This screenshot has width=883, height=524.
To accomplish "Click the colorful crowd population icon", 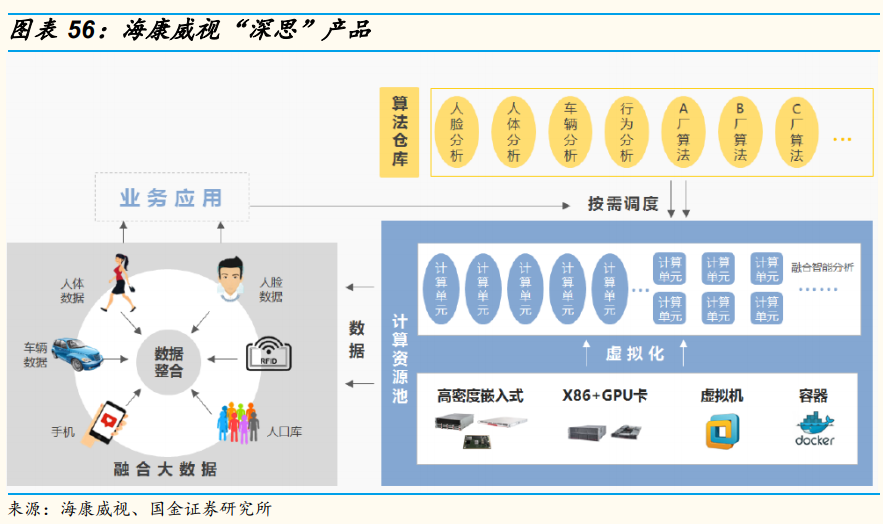I will pos(238,422).
